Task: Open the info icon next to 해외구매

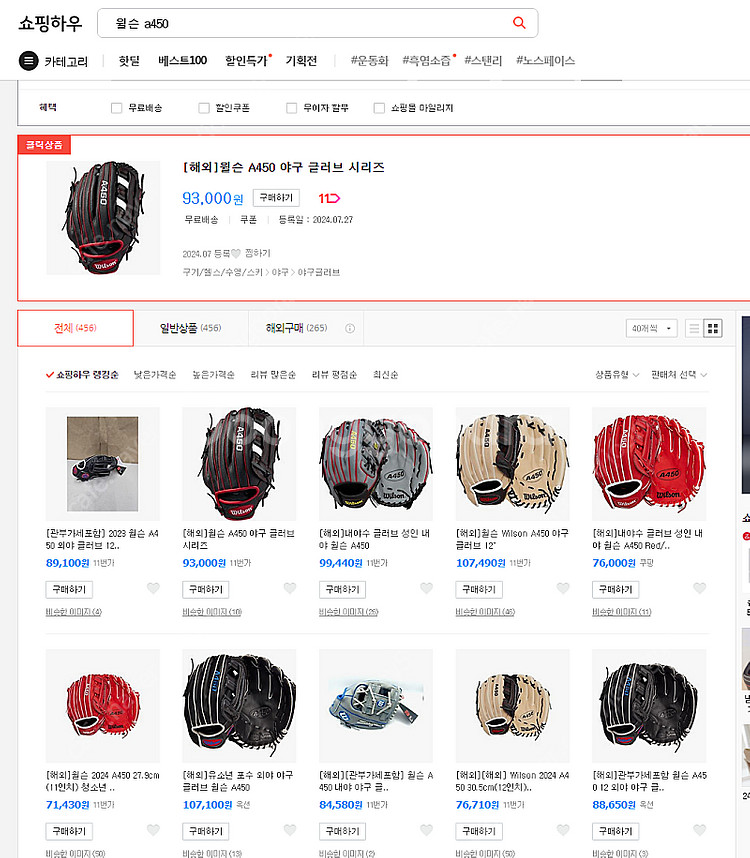Action: click(350, 328)
